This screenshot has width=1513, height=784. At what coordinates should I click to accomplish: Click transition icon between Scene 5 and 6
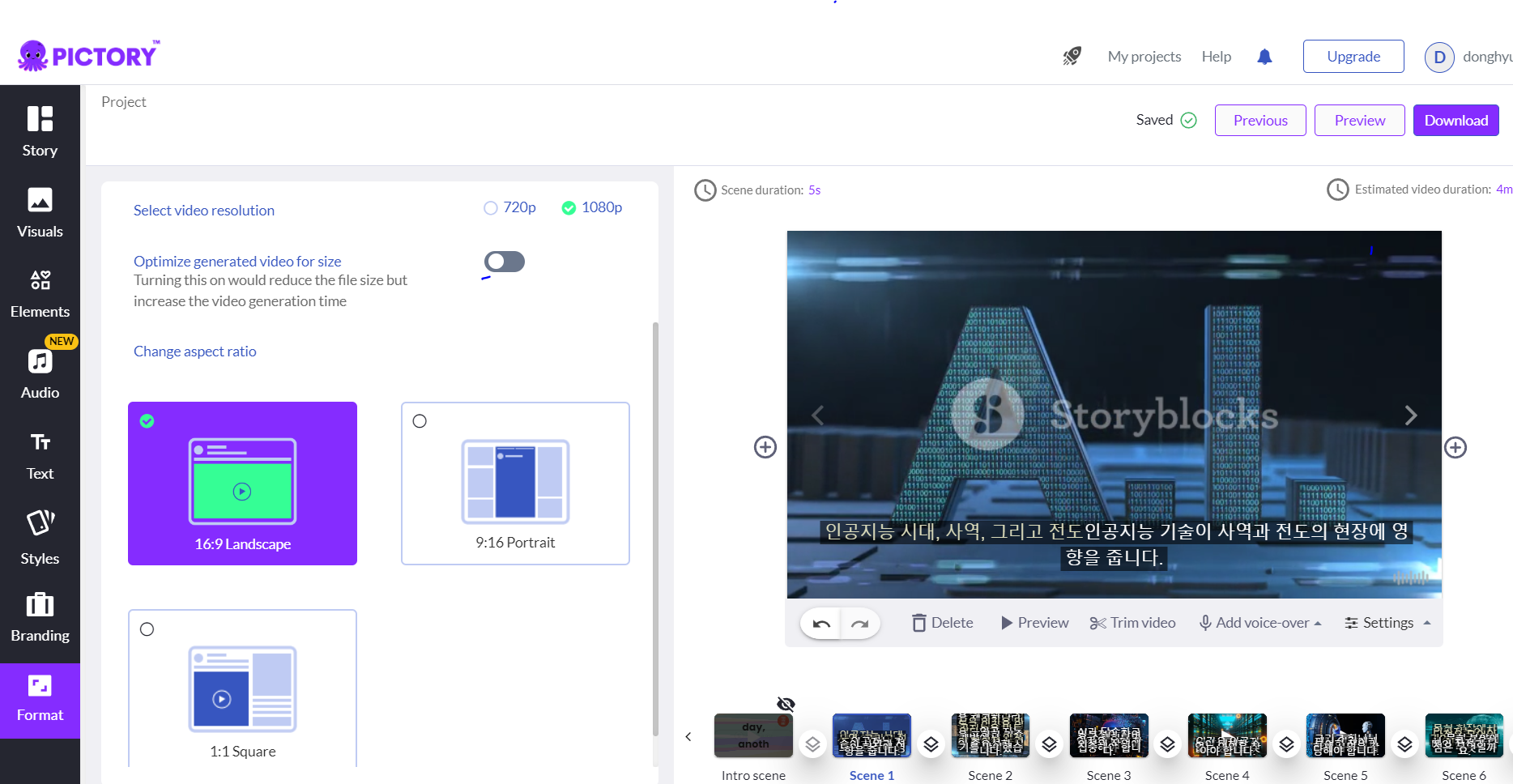tap(1404, 744)
